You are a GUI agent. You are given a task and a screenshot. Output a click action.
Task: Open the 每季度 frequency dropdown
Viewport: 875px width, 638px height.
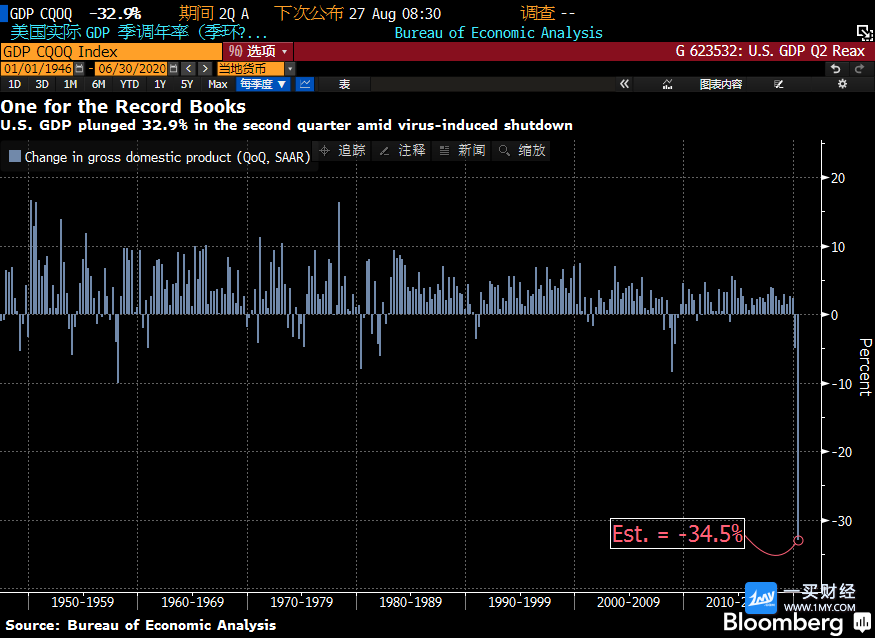coord(263,84)
